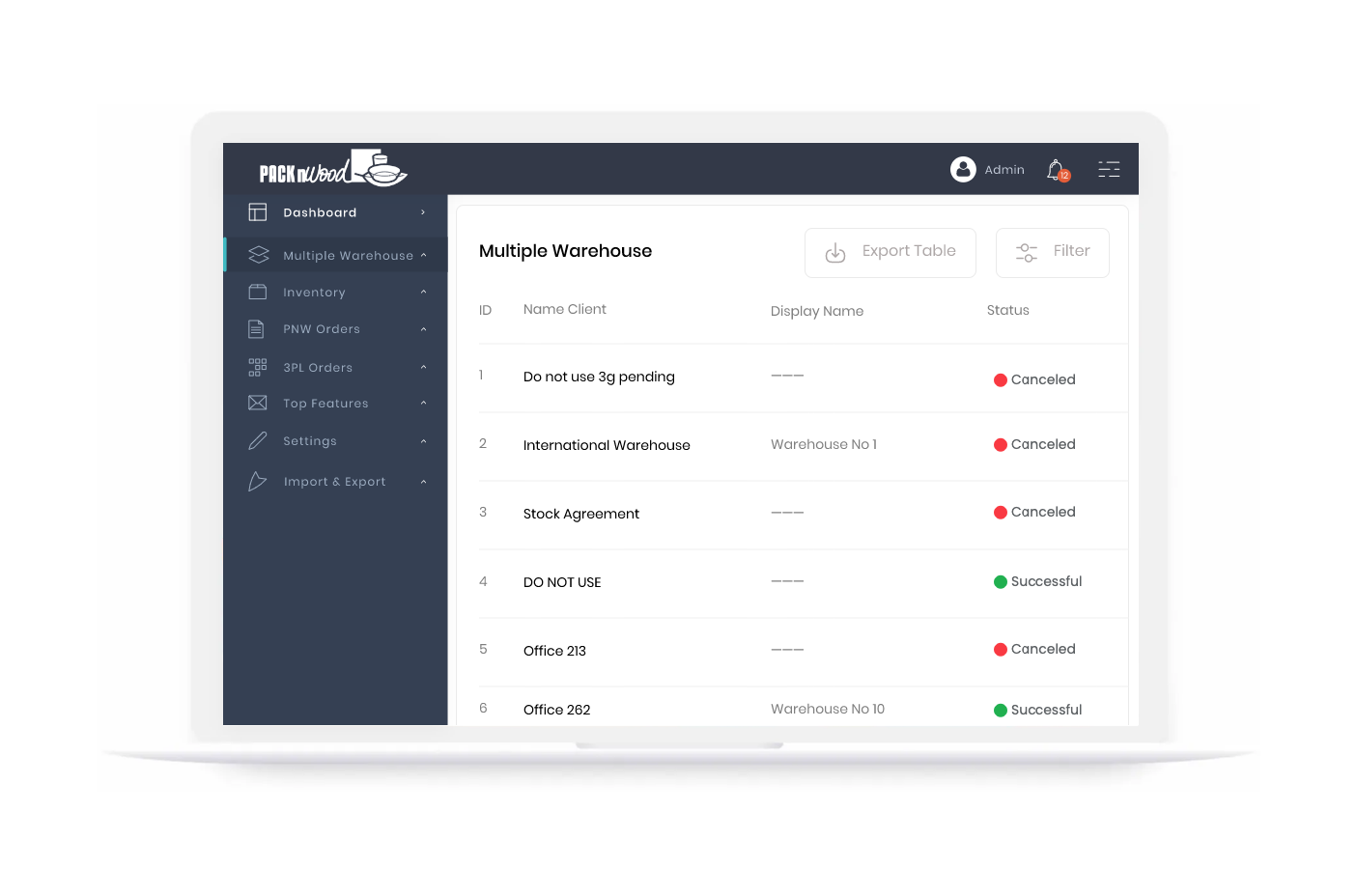The image size is (1357, 896).
Task: Click the Multiple Warehouse stacked layers icon
Action: click(257, 254)
